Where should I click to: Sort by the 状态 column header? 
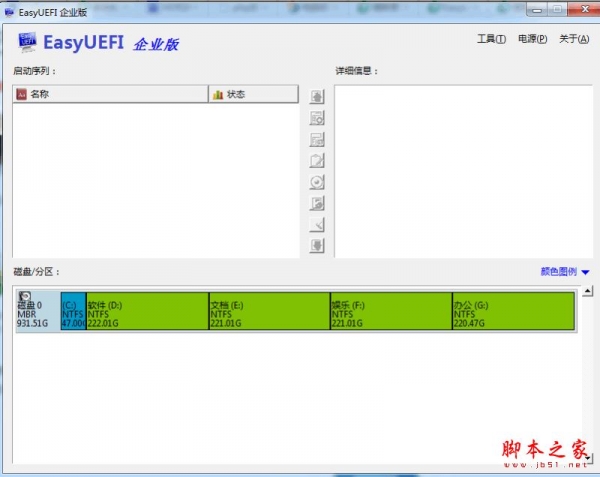coord(253,94)
